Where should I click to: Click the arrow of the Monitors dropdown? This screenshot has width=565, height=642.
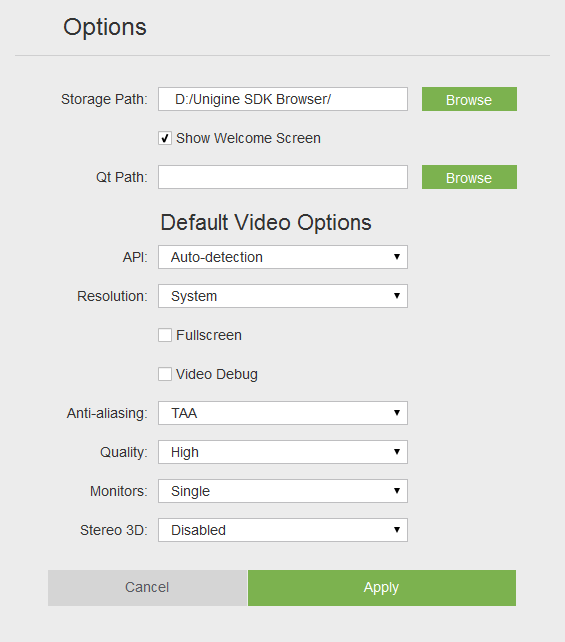(x=397, y=491)
